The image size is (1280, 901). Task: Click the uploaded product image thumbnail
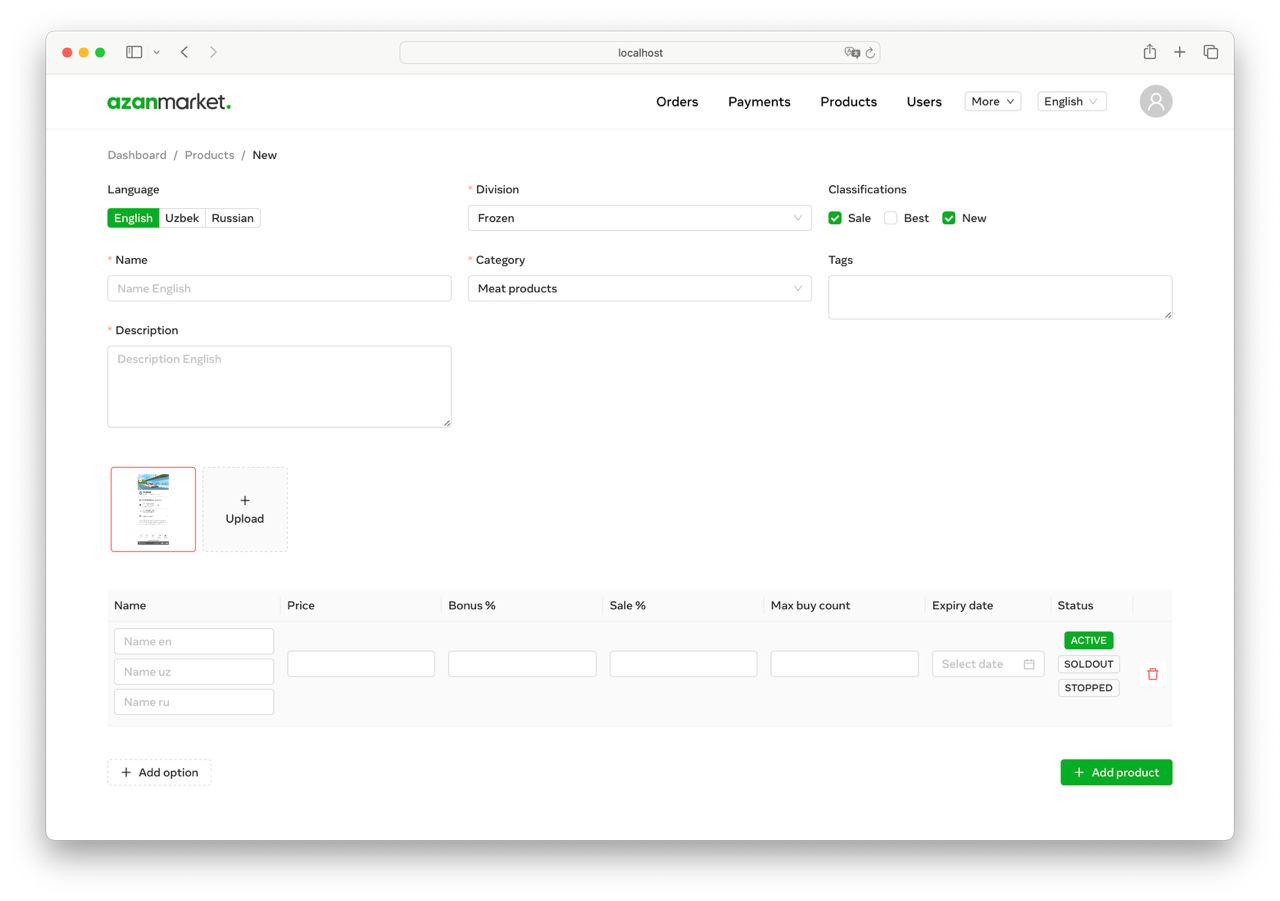(x=153, y=509)
